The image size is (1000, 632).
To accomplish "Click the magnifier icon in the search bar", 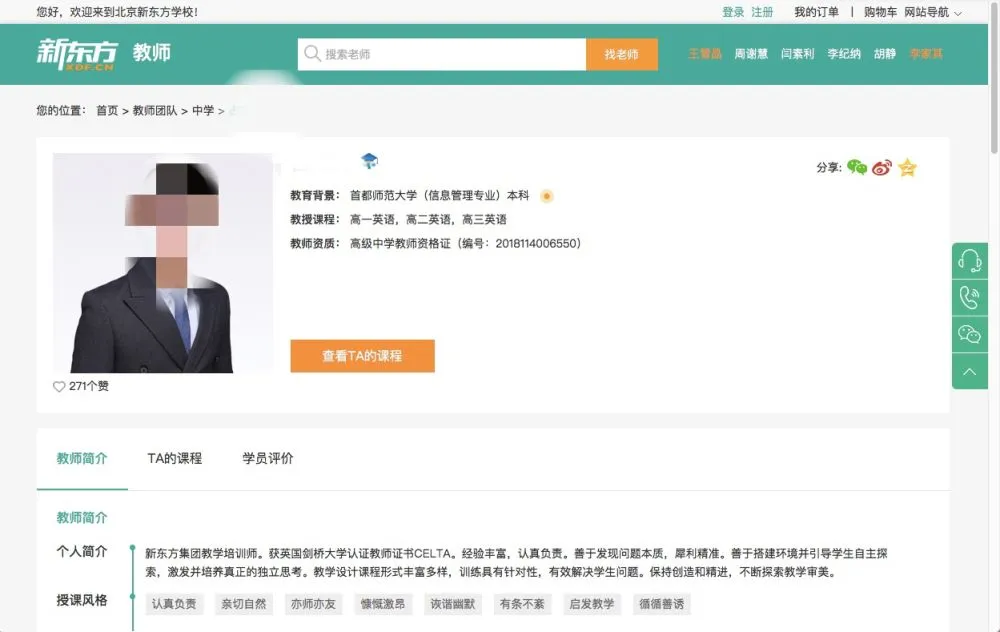I will pyautogui.click(x=313, y=54).
